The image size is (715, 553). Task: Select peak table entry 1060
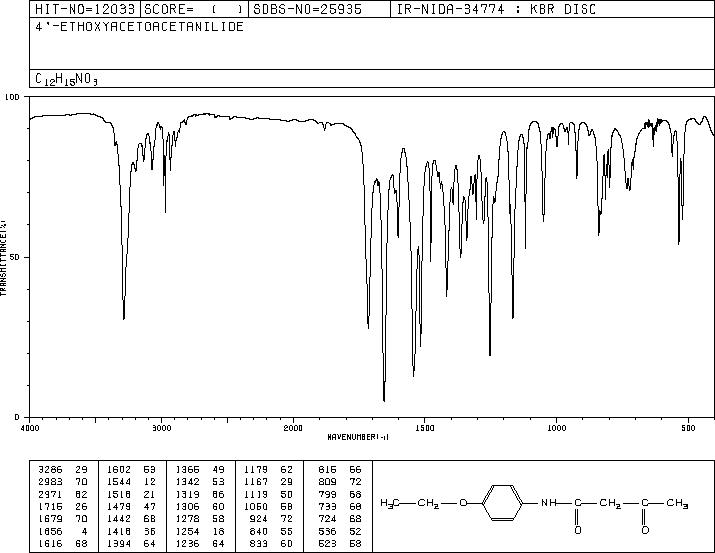tap(256, 506)
